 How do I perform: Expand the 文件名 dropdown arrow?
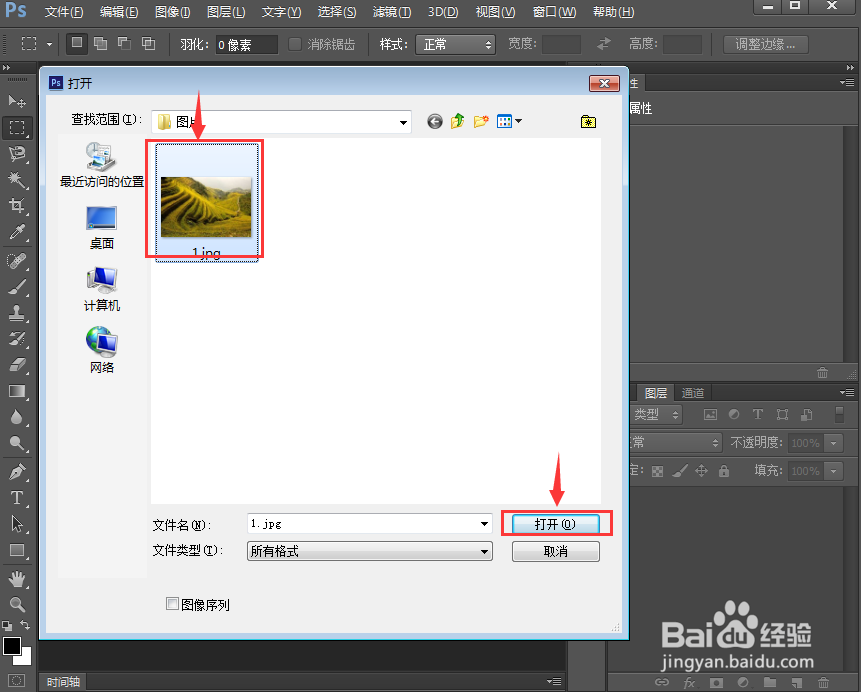484,524
